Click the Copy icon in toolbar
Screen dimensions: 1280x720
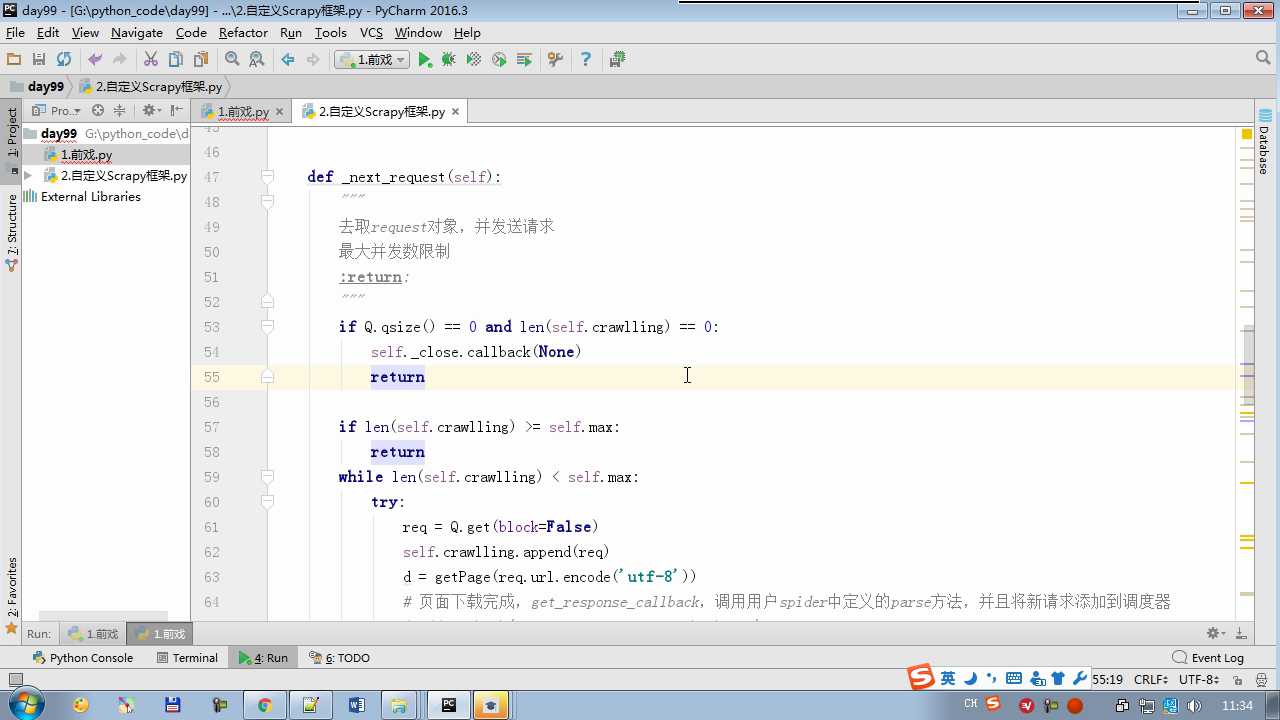click(x=176, y=60)
